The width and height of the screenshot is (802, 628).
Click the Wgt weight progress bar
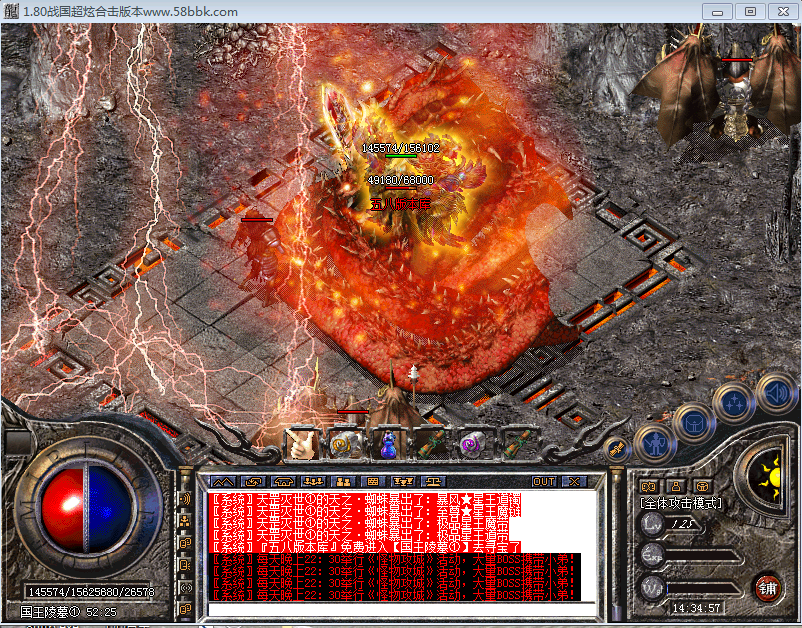[702, 588]
